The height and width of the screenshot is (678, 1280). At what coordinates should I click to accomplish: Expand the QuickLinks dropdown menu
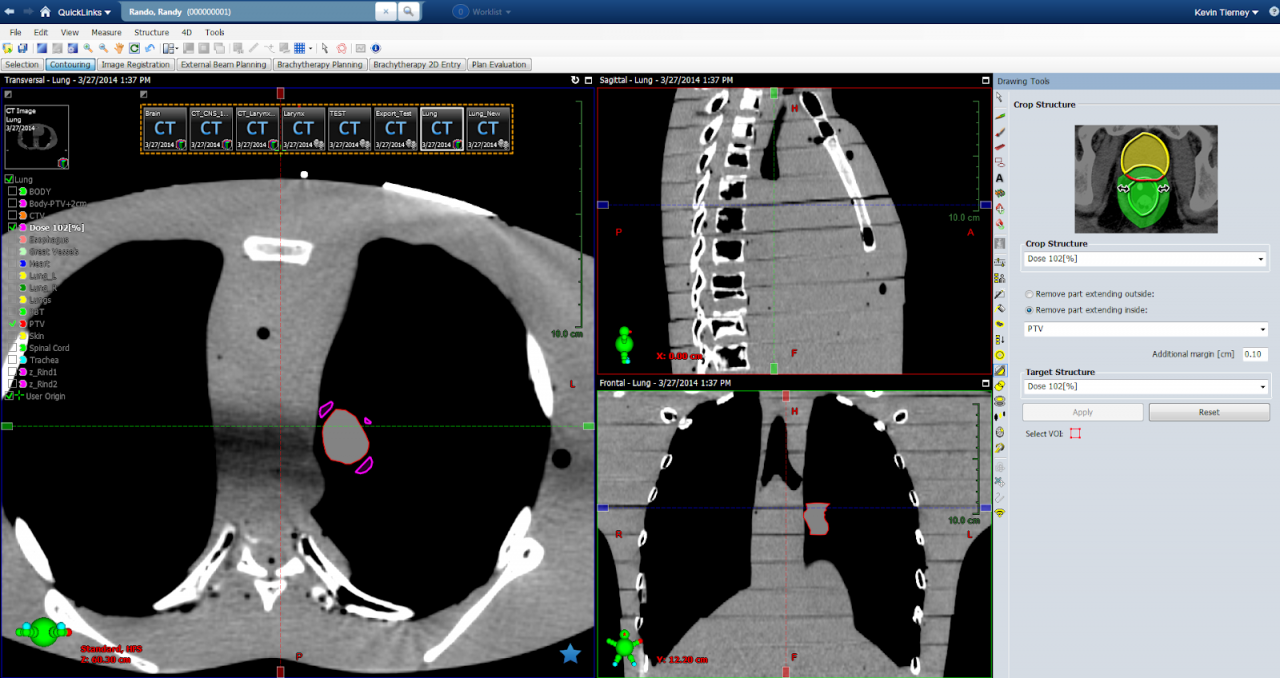click(84, 12)
